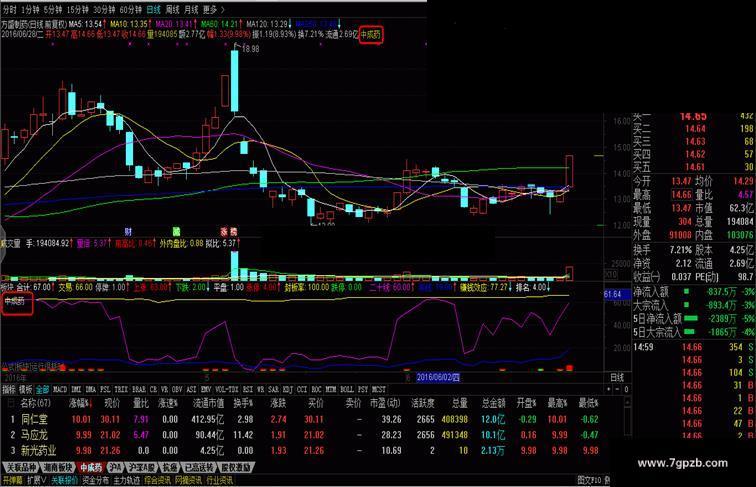The image size is (756, 487).
Task: Open the 湖南板块 bottom tab
Action: pyautogui.click(x=58, y=468)
